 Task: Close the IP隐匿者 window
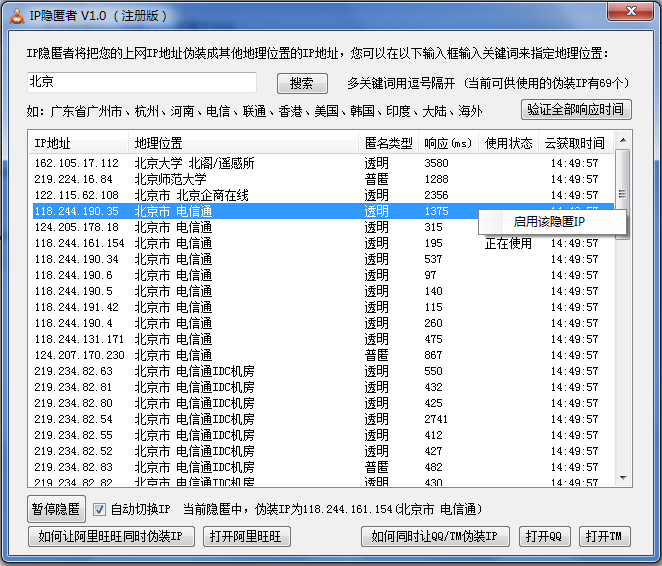(630, 11)
